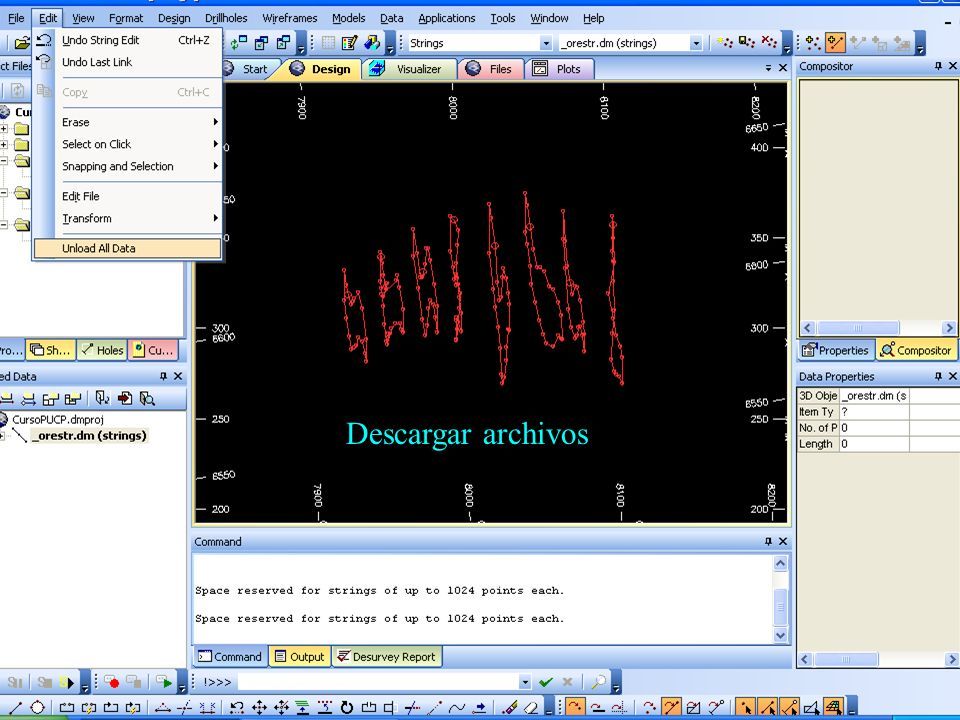Click the magnifier find command icon
The image size is (960, 720).
pos(599,682)
